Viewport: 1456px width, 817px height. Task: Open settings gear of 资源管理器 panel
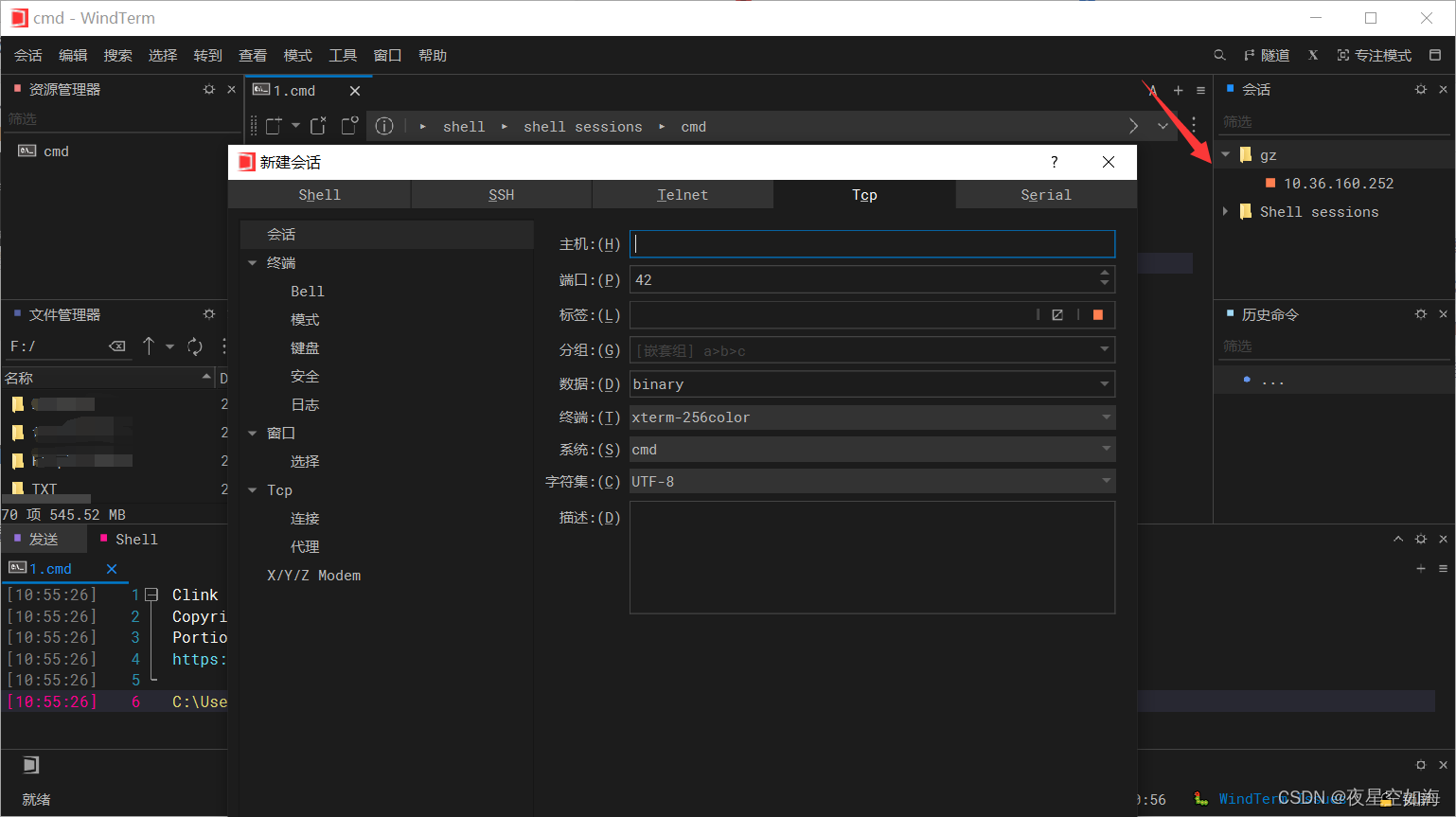pos(209,89)
